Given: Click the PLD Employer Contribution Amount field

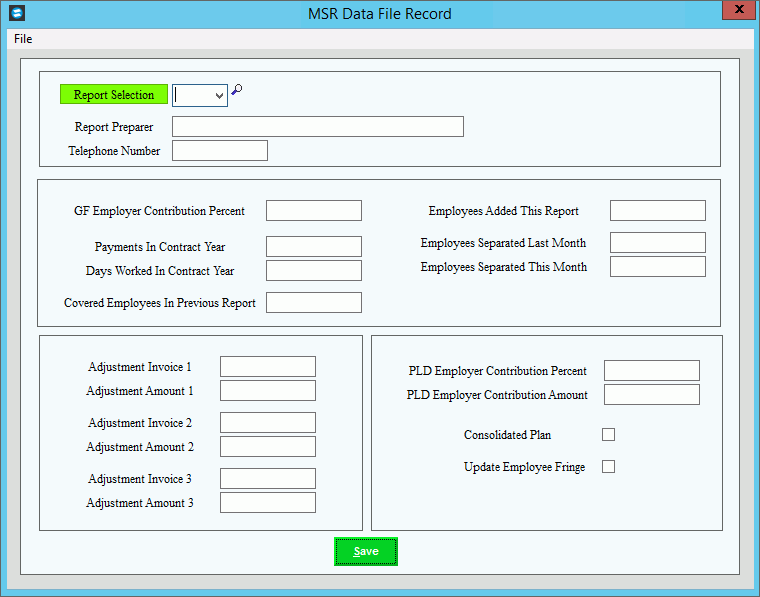Looking at the screenshot, I should (651, 395).
